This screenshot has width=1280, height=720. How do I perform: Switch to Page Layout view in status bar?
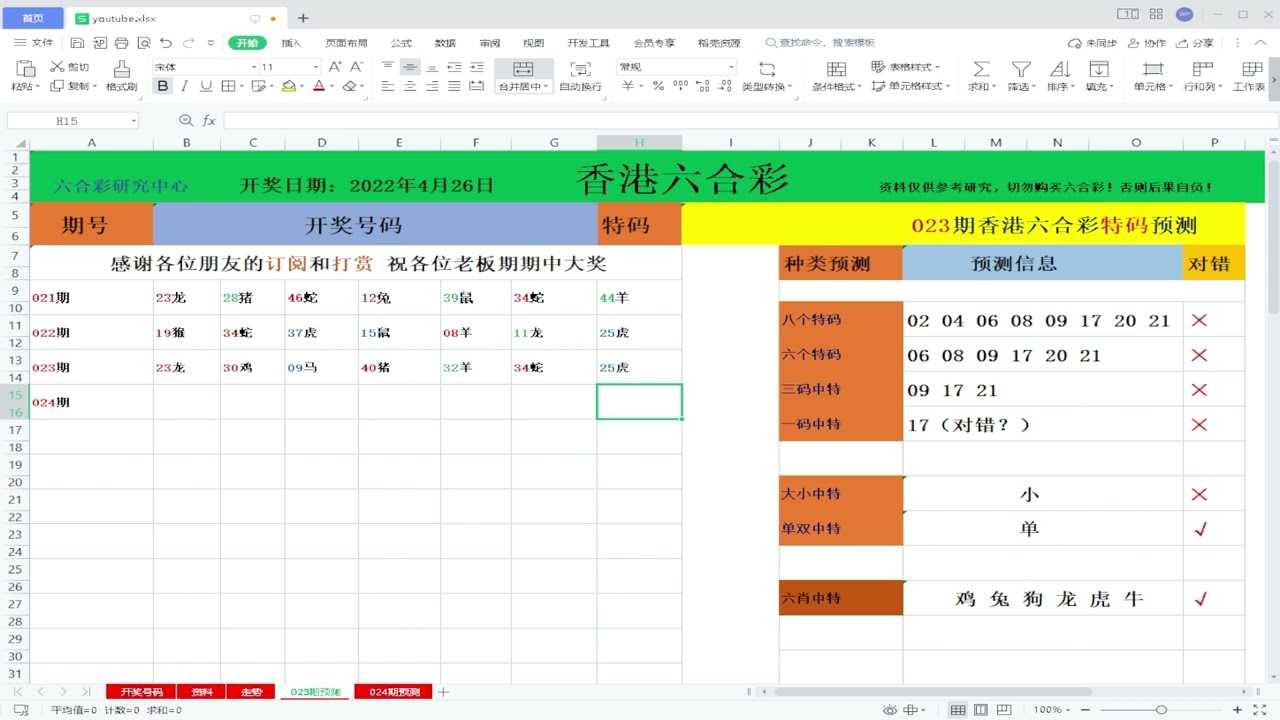coord(981,710)
